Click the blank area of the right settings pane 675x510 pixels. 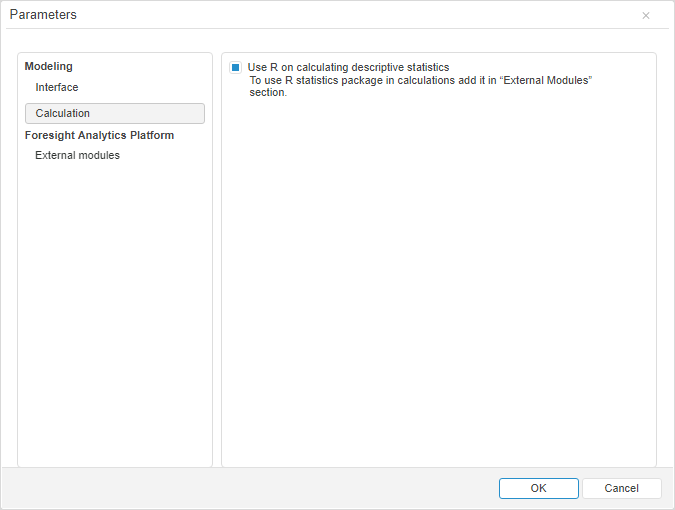pos(438,290)
